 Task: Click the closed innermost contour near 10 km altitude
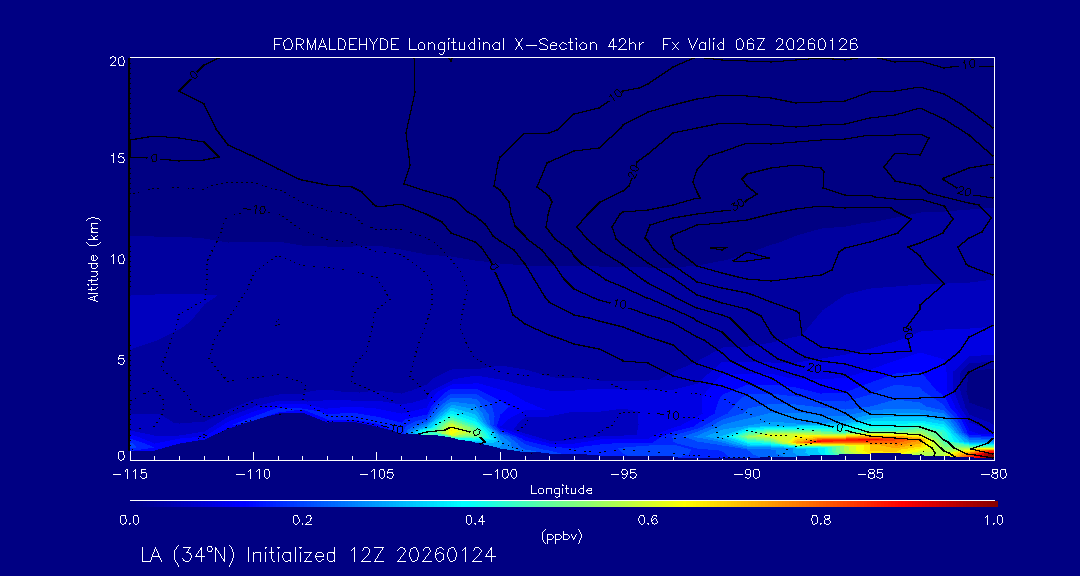coord(751,257)
